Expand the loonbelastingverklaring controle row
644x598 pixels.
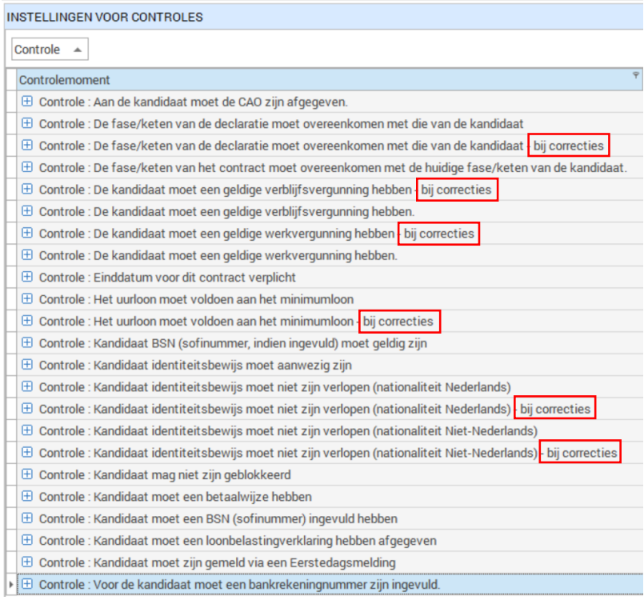click(x=27, y=540)
